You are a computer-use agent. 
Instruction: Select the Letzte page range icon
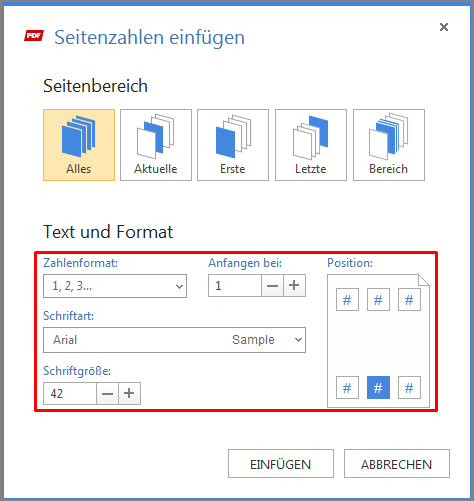click(x=311, y=145)
